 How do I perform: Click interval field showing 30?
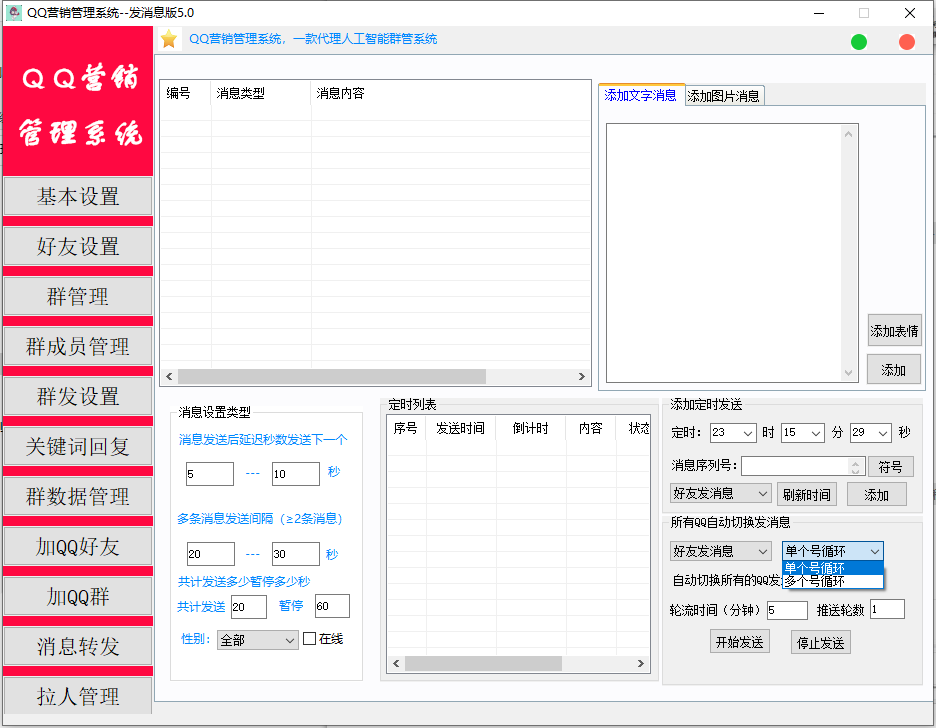pos(295,554)
